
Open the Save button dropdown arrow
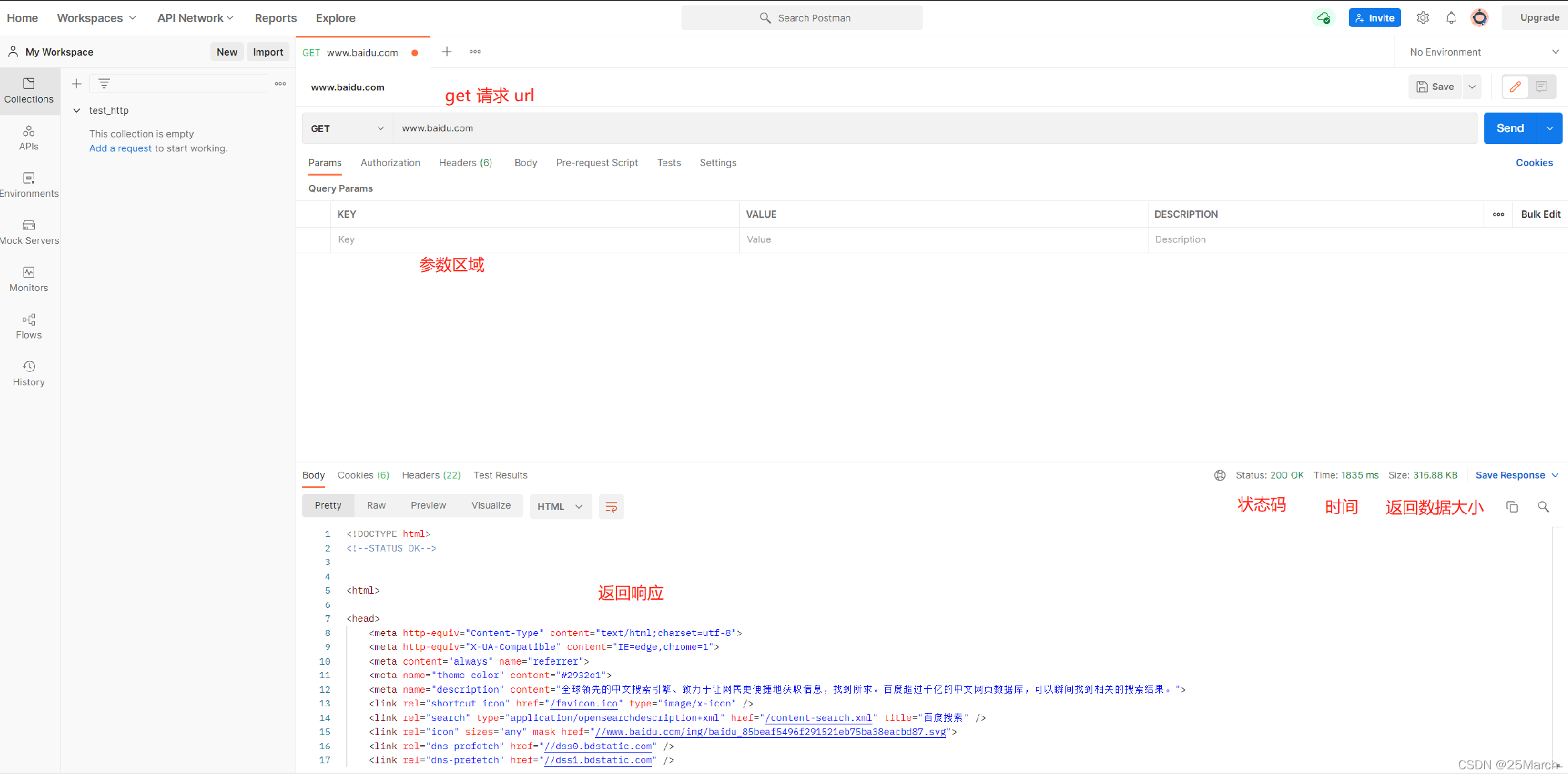pyautogui.click(x=1472, y=86)
